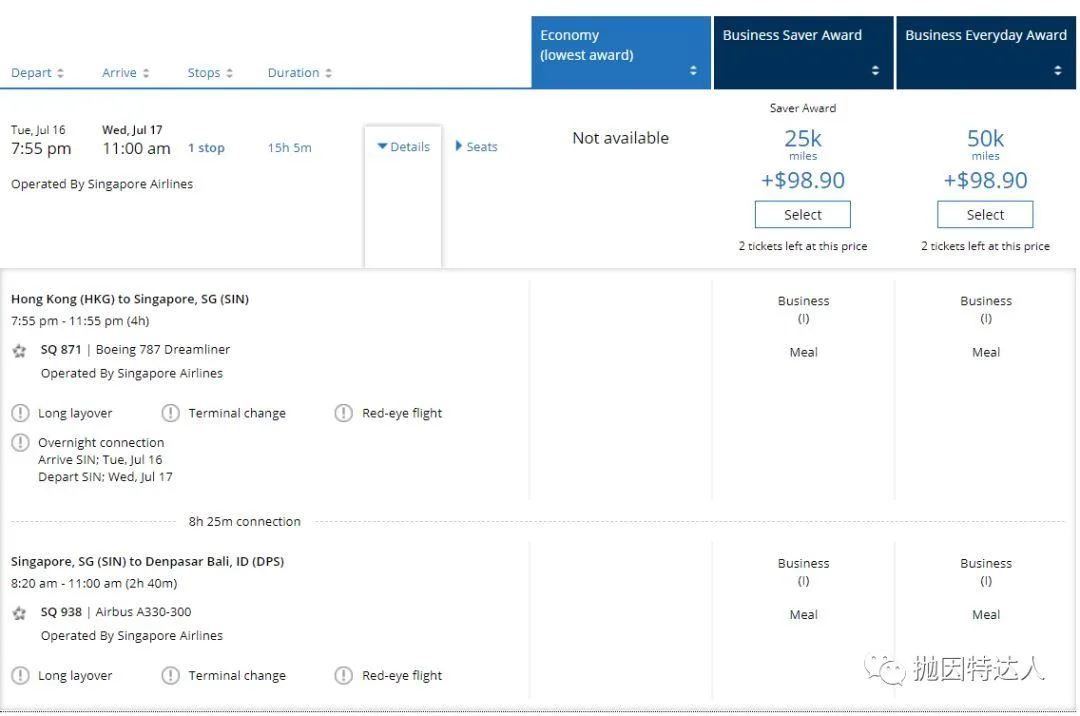Click the sort arrows beside Arrive

[x=146, y=73]
